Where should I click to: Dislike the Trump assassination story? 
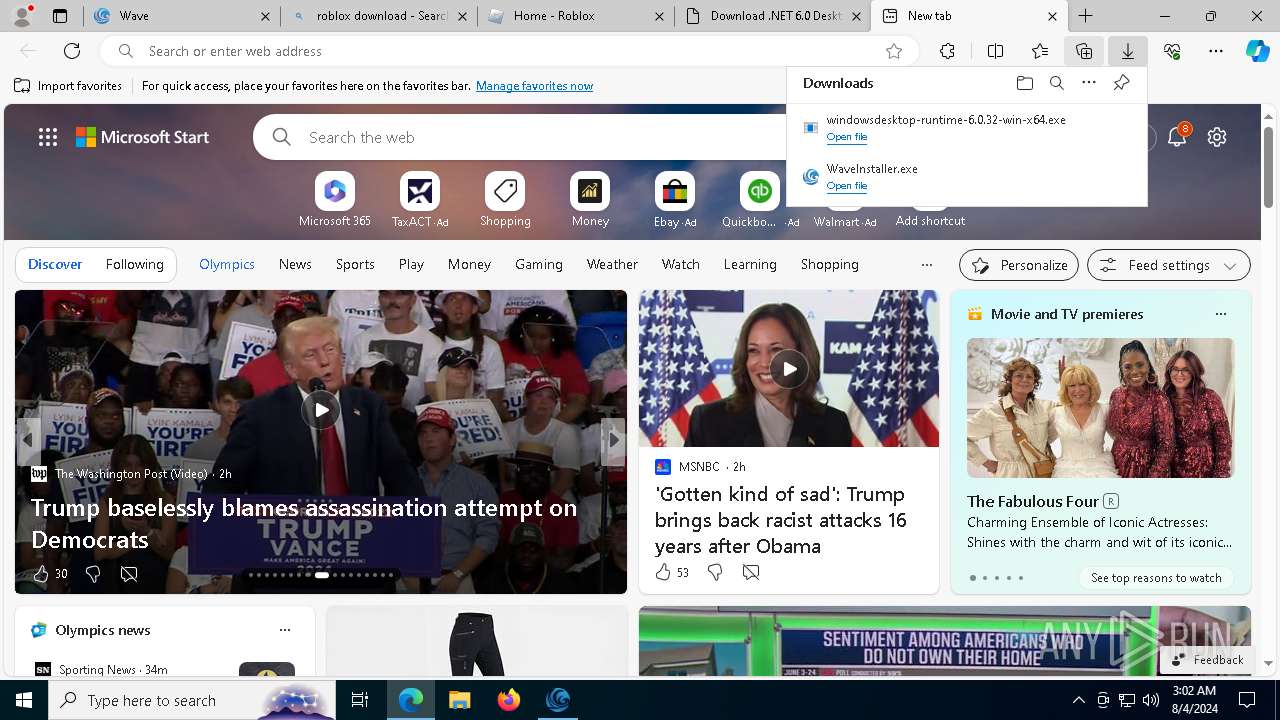coord(92,573)
